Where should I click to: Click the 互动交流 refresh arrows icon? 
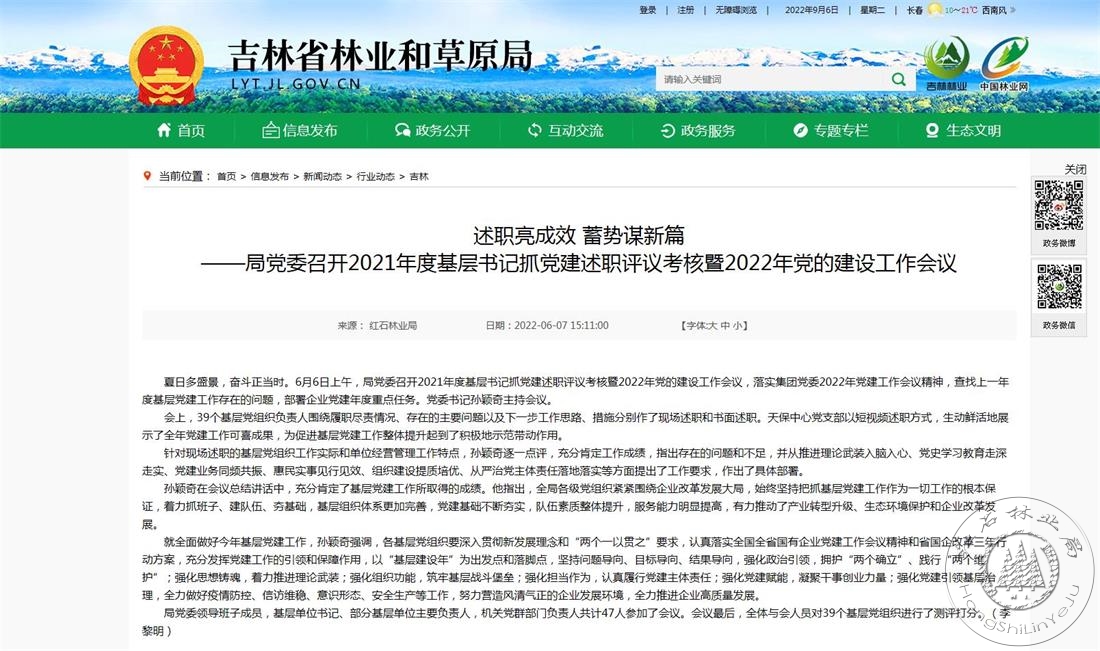coord(535,130)
